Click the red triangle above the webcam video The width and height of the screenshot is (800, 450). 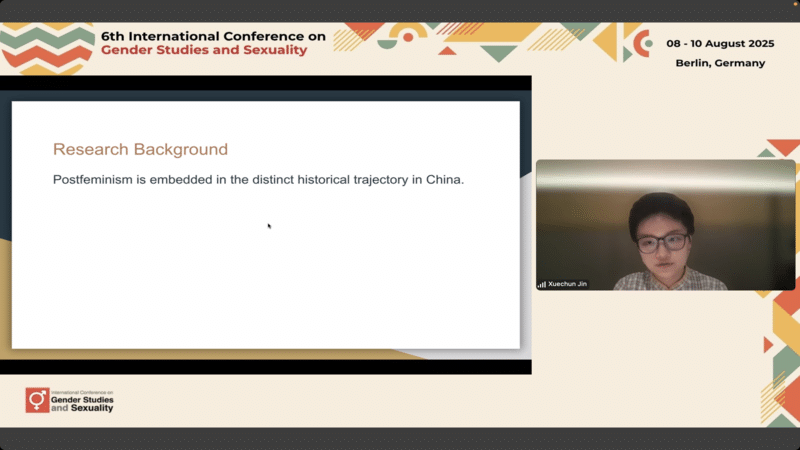point(782,146)
